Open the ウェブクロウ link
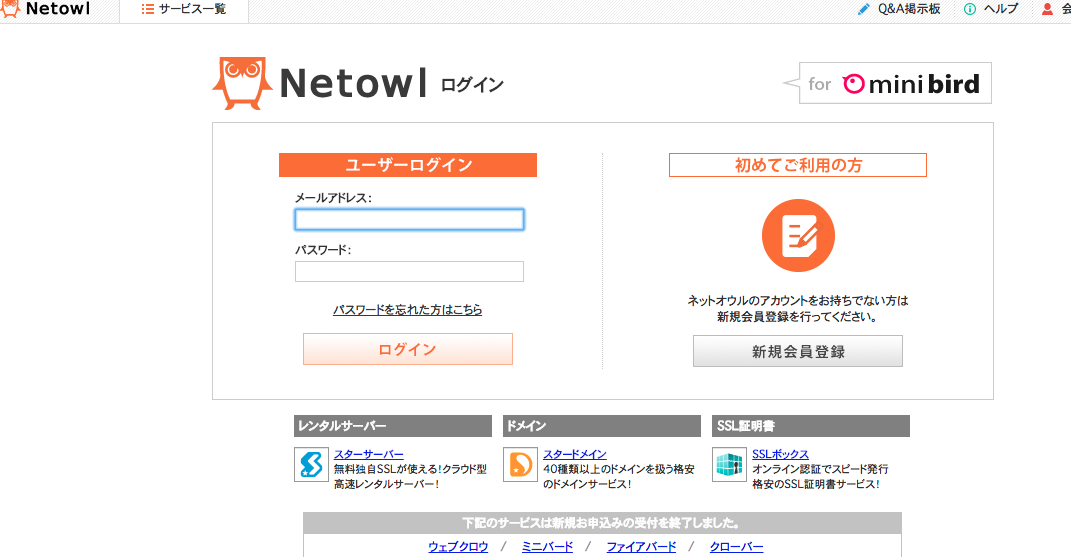This screenshot has height=557, width=1071. (x=458, y=547)
